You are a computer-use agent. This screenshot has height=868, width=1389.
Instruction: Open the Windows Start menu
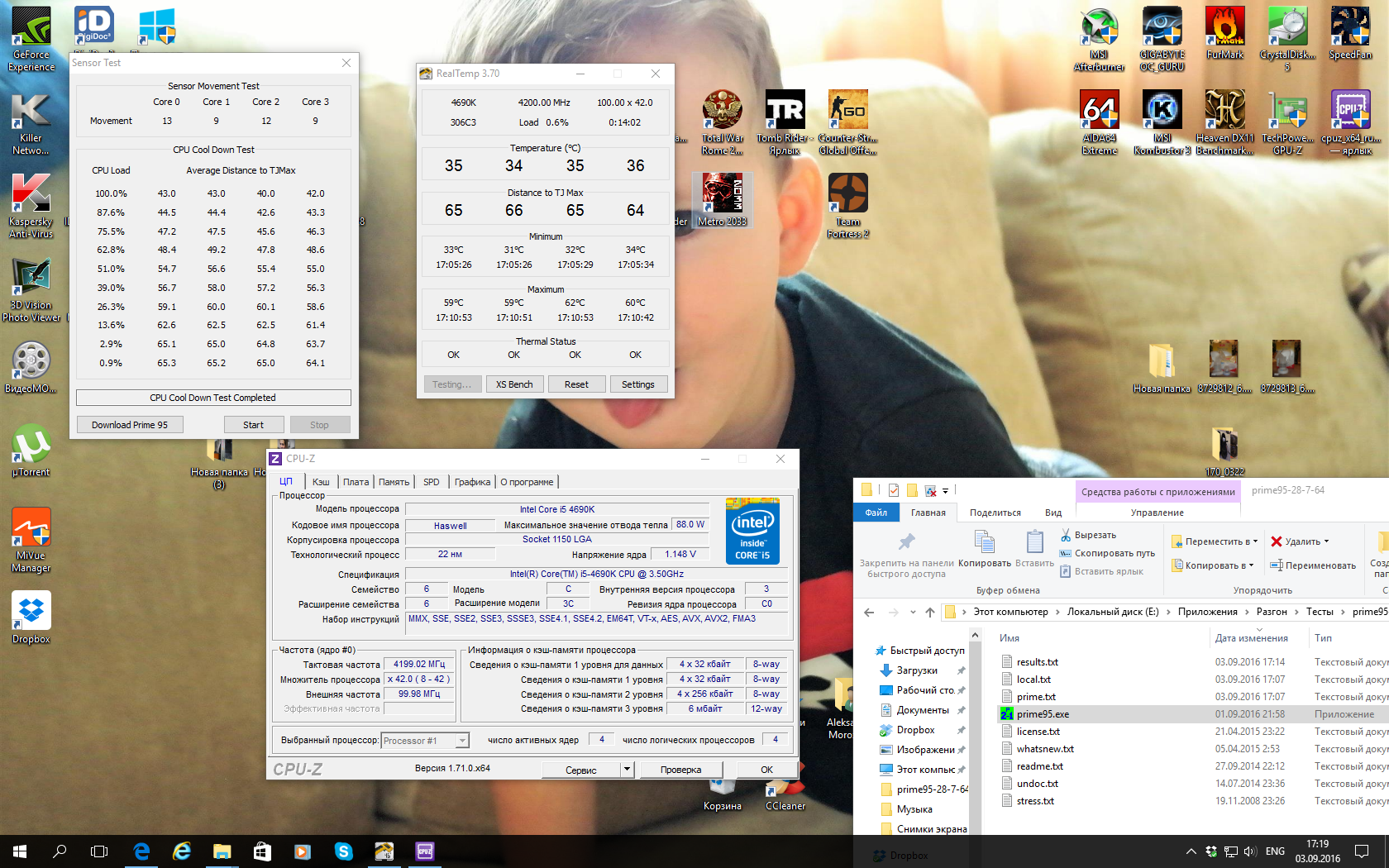[20, 851]
